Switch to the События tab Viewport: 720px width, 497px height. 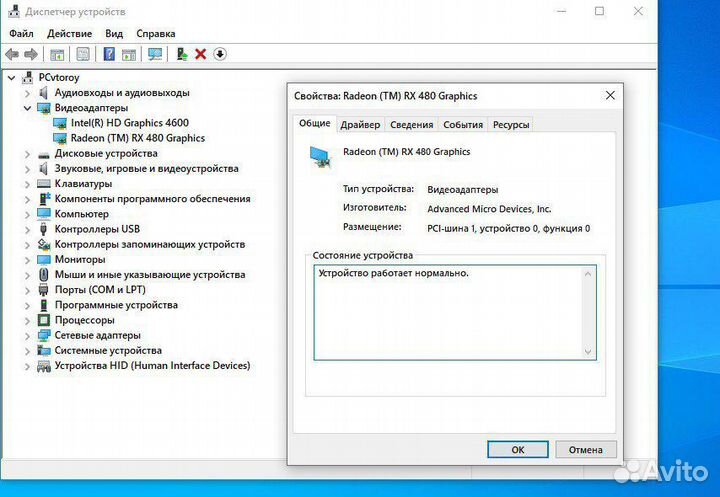point(463,124)
